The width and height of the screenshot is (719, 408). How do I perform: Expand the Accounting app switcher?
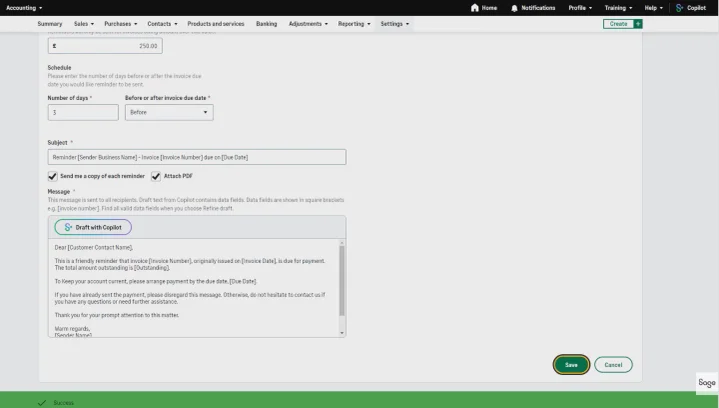[x=24, y=8]
